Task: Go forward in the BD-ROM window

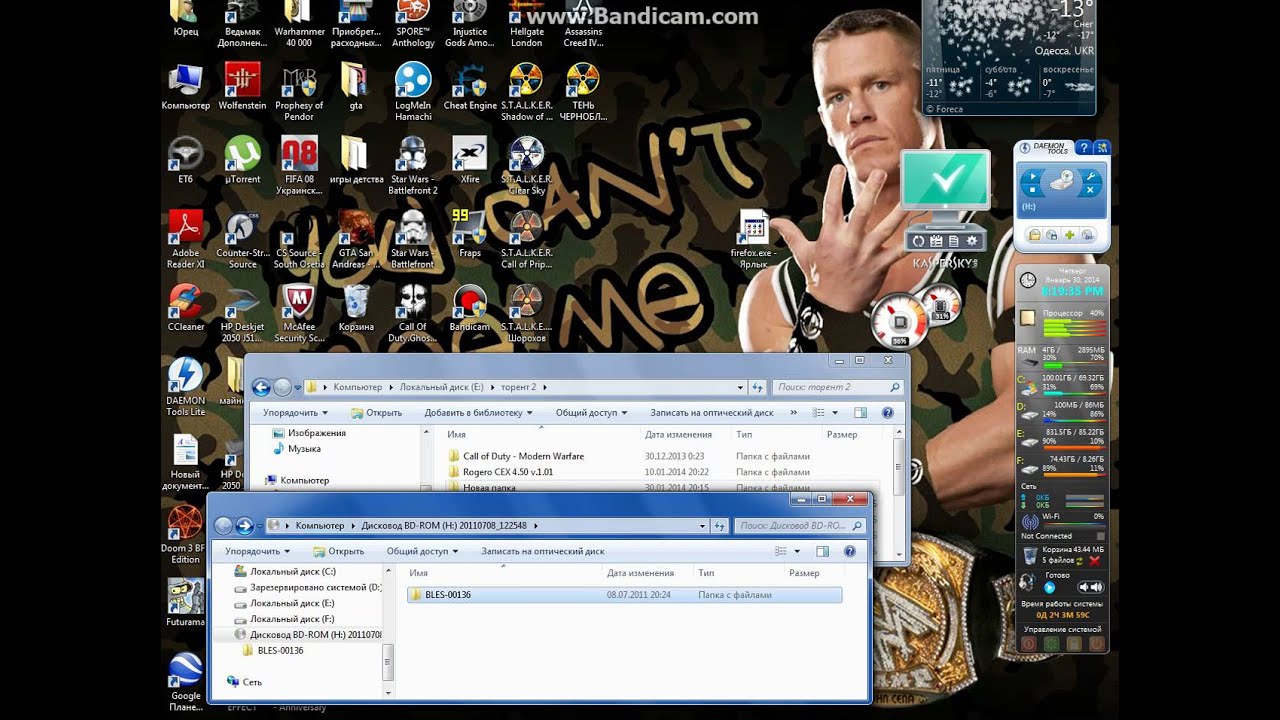Action: pyautogui.click(x=244, y=526)
